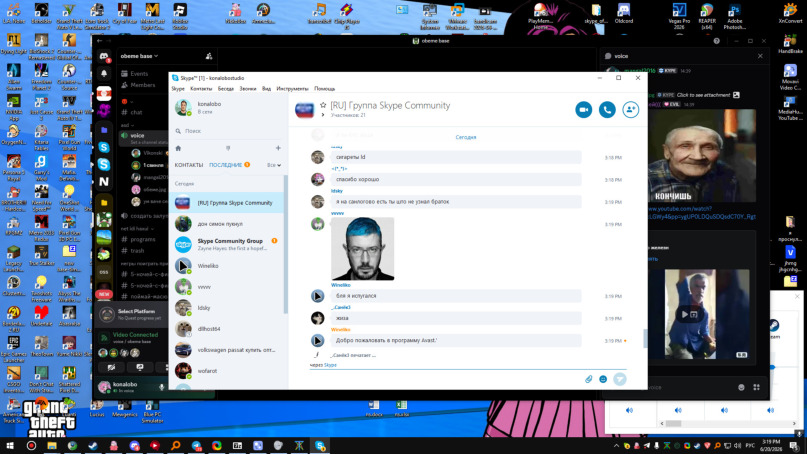Open the Звонки menu
This screenshot has width=807, height=454.
pyautogui.click(x=248, y=89)
